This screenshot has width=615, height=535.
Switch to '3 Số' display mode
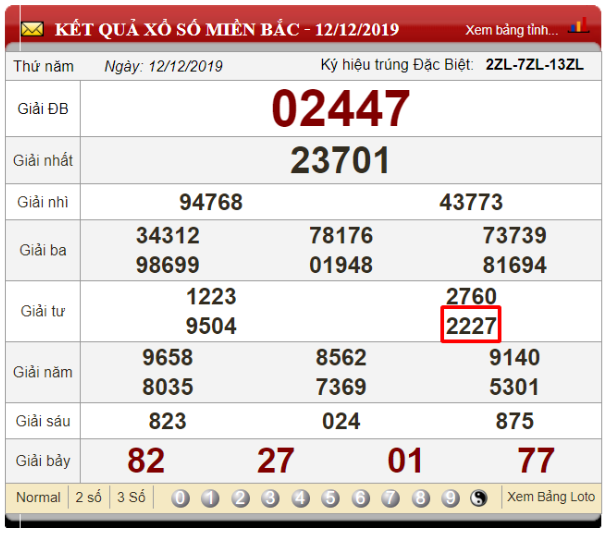[x=131, y=497]
